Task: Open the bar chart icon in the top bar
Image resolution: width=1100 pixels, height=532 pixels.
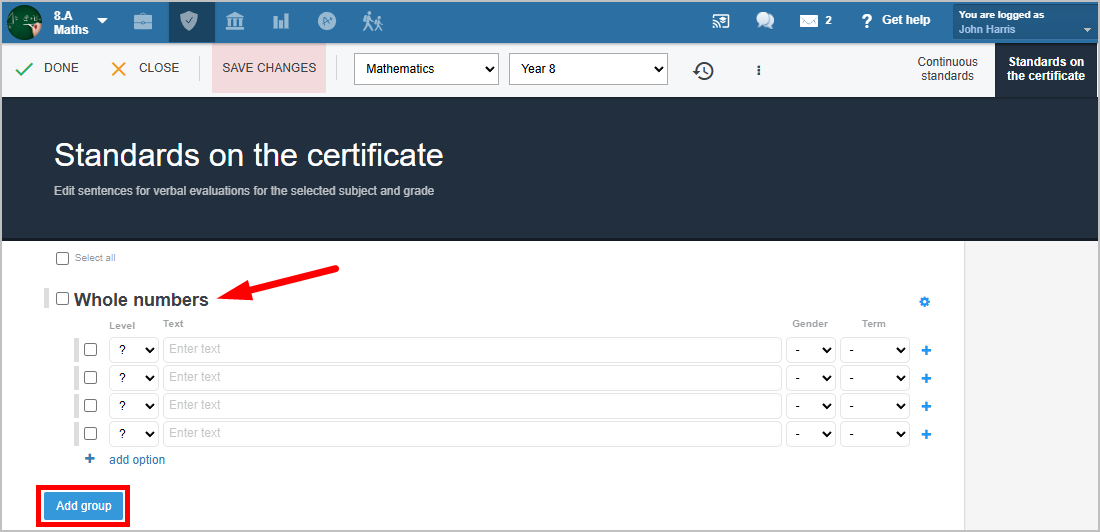Action: (x=281, y=21)
